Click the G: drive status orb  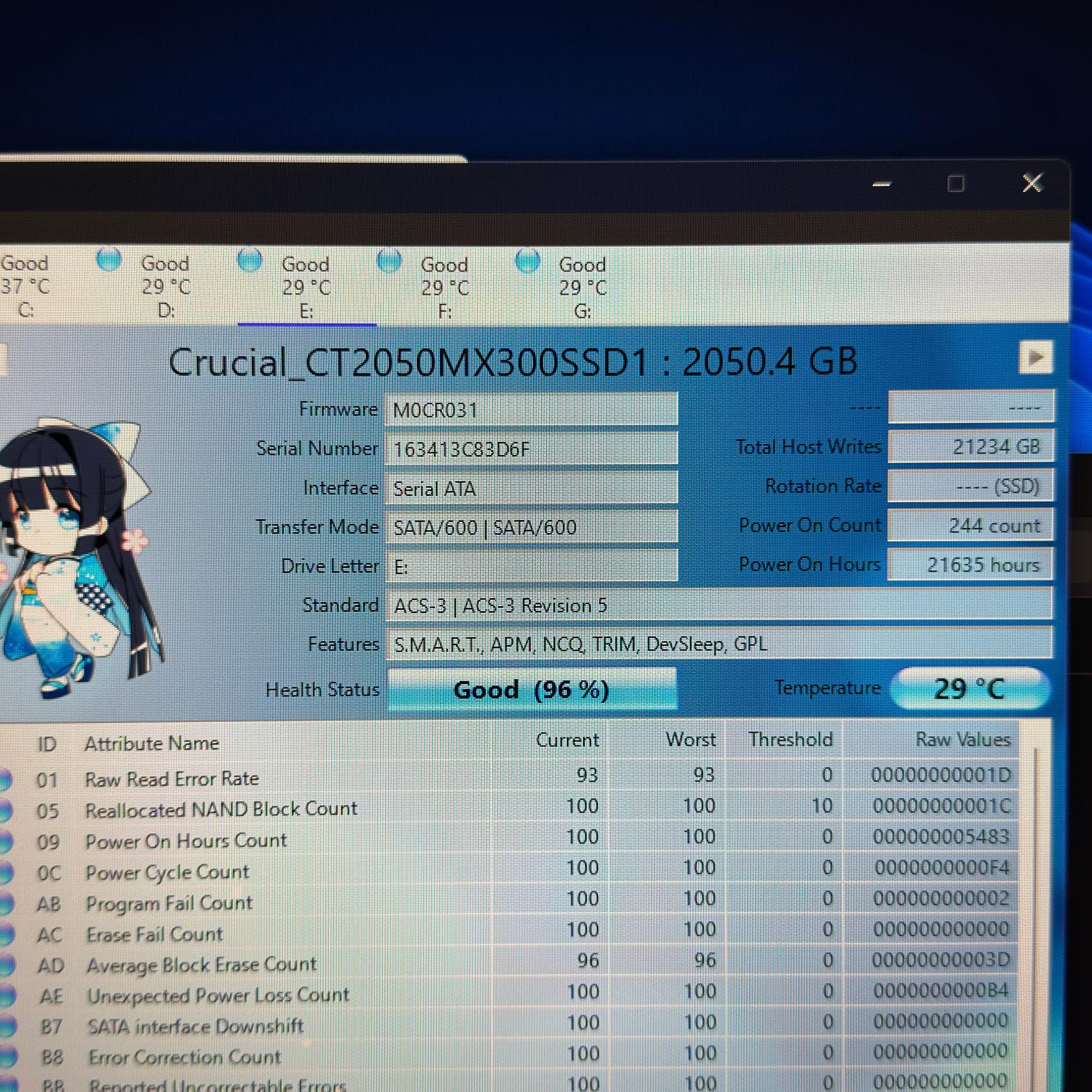528,261
